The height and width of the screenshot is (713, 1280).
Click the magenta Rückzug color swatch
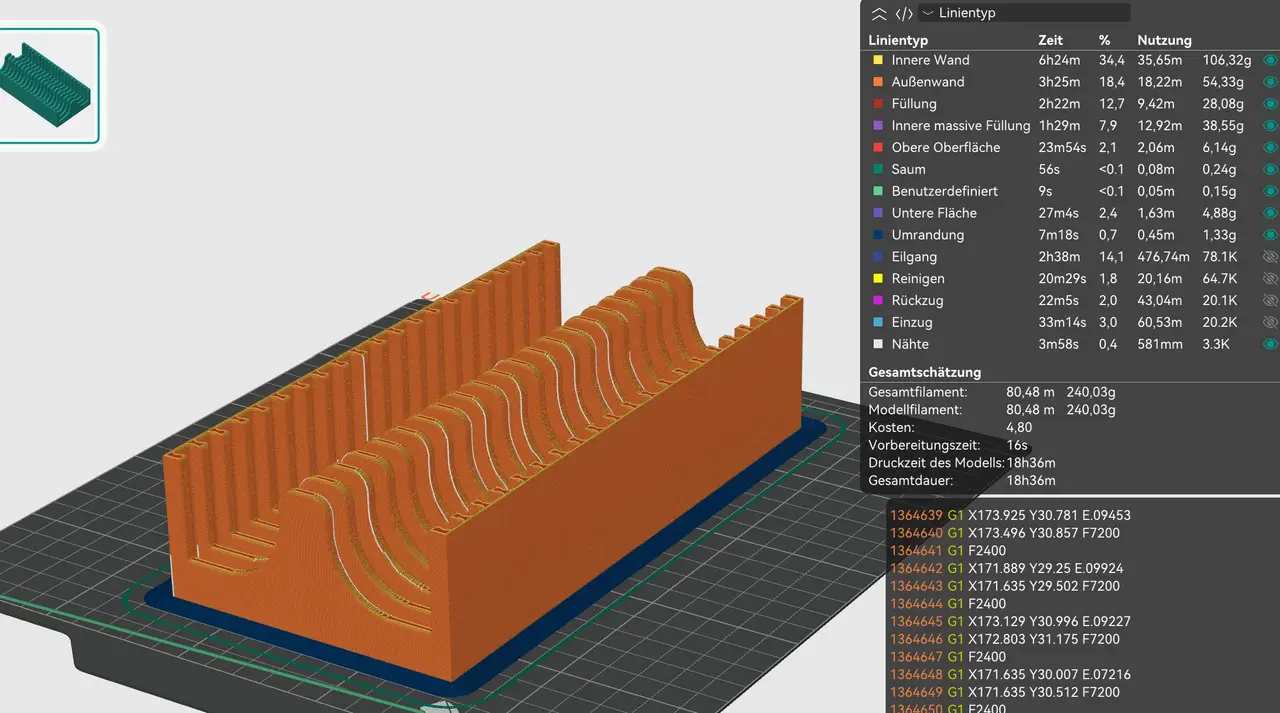[x=877, y=300]
